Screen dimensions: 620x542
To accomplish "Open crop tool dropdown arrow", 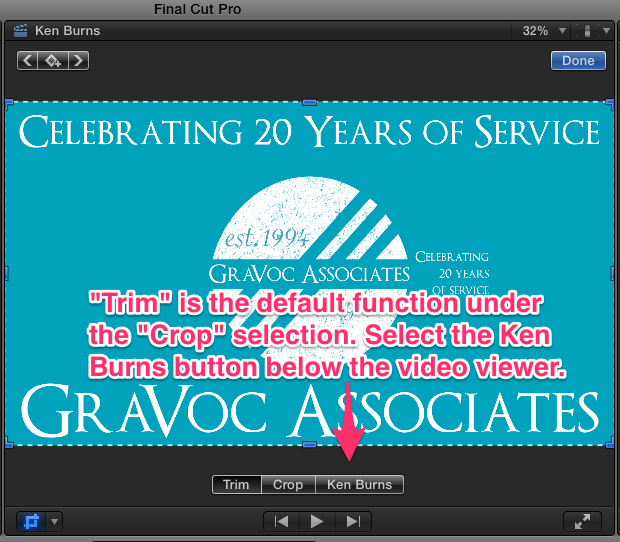I will tap(55, 521).
